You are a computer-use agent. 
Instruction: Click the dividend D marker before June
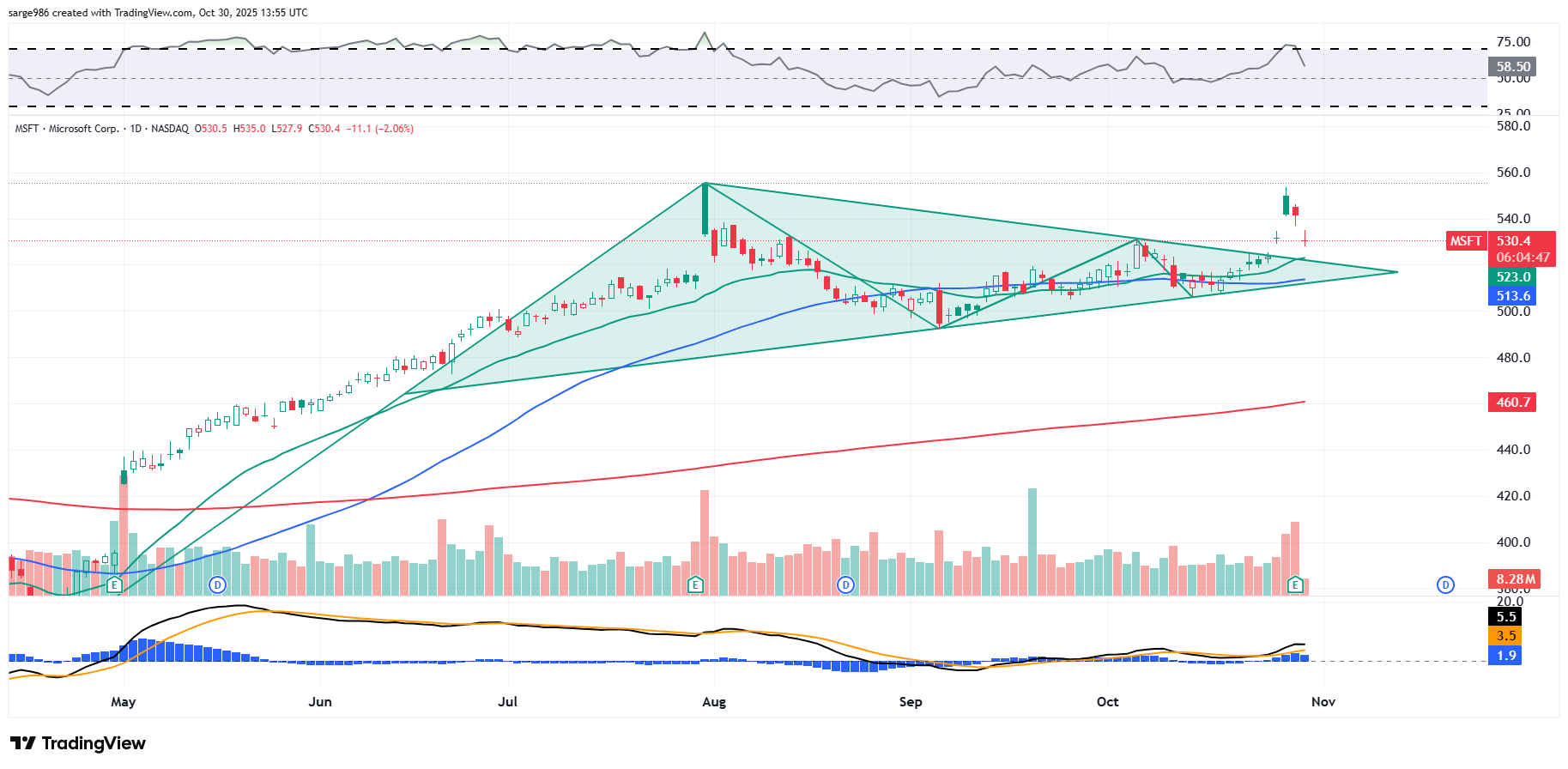coord(218,585)
